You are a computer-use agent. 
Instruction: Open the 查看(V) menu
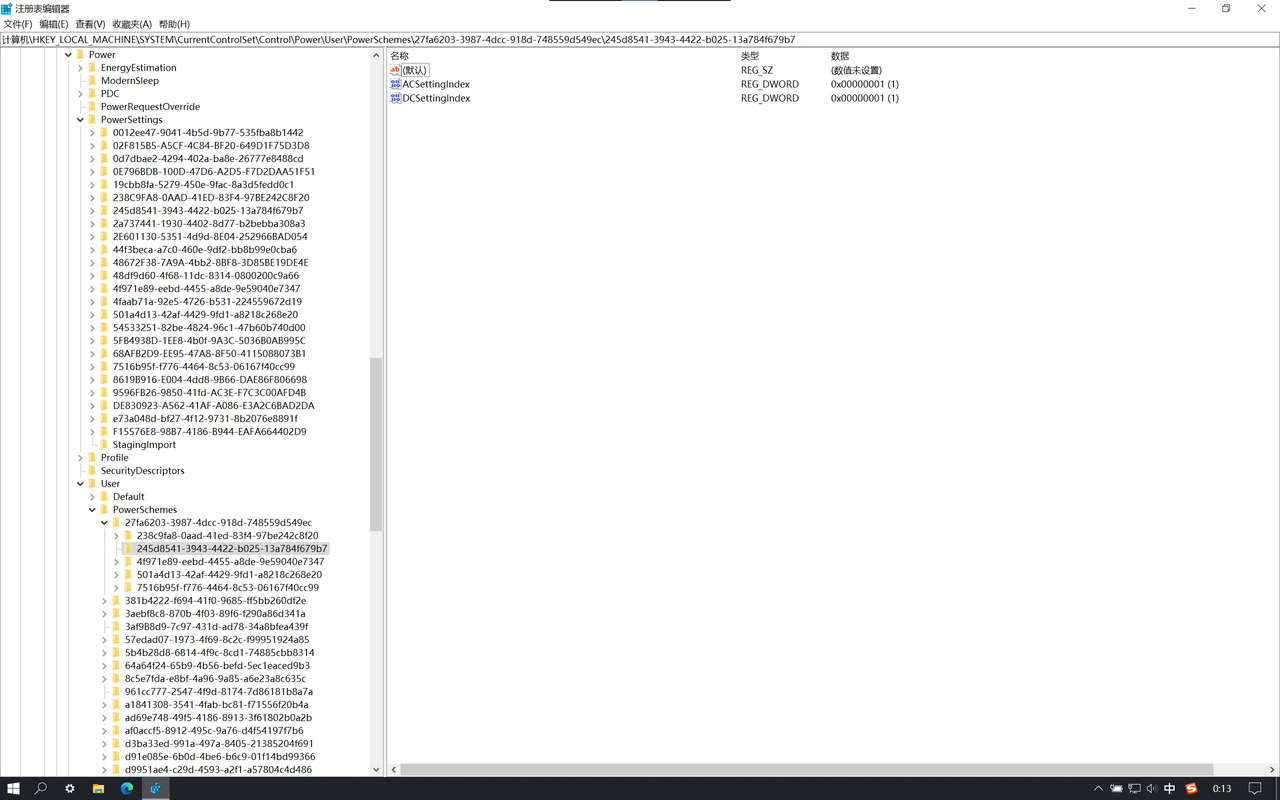coord(90,24)
